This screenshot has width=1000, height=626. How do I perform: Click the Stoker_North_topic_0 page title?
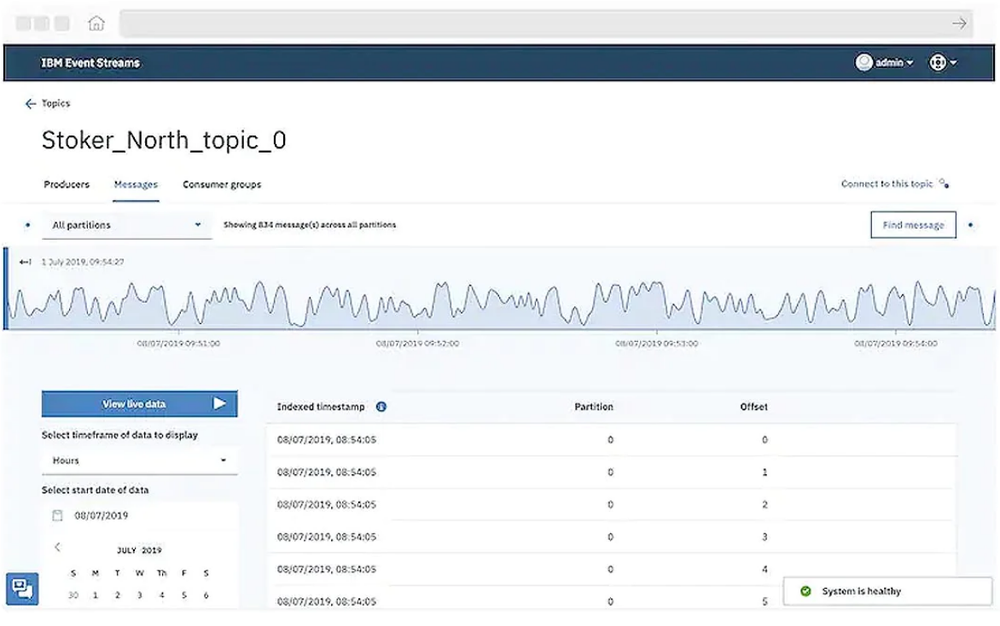[164, 140]
